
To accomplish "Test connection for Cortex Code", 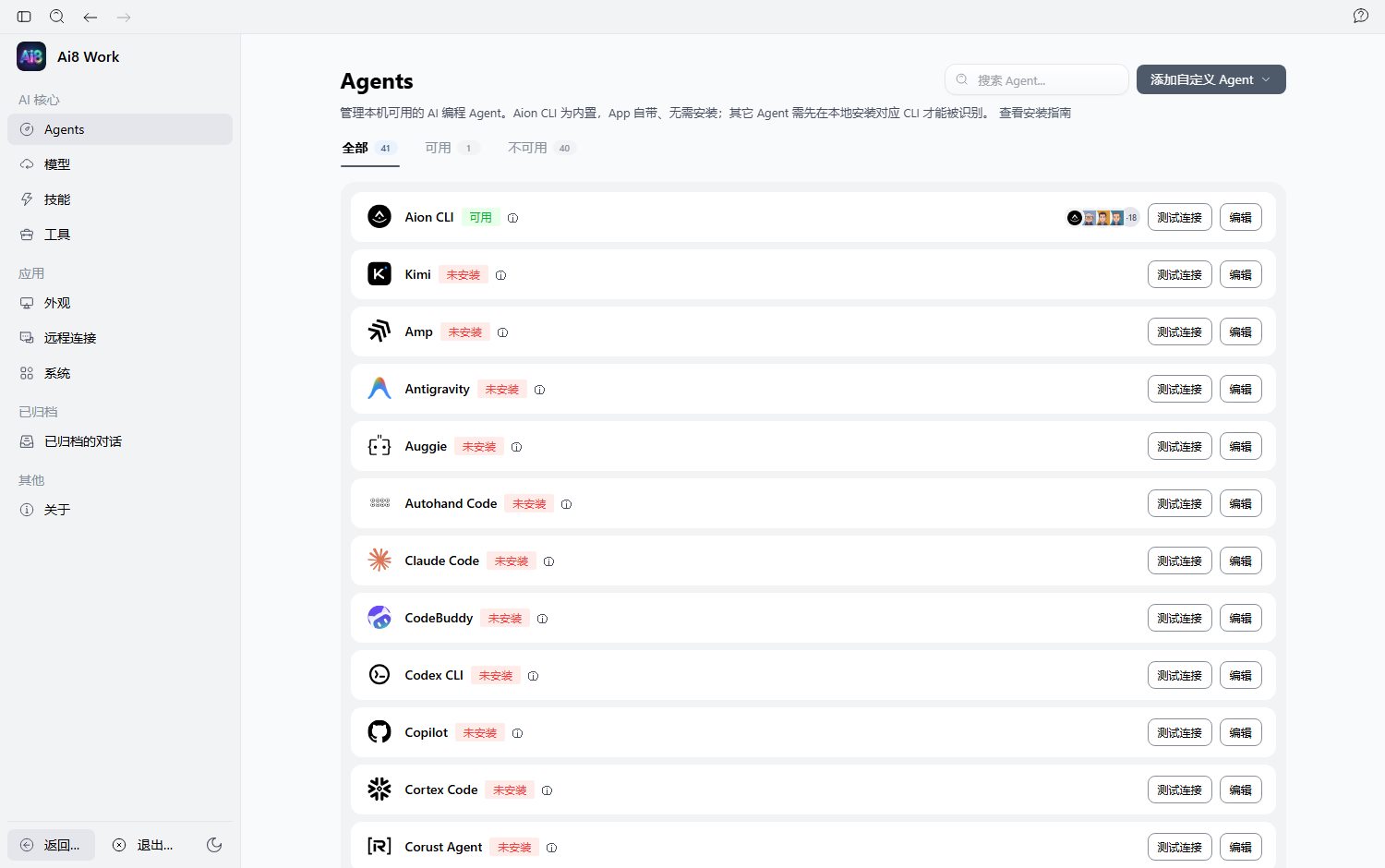I will (1179, 790).
